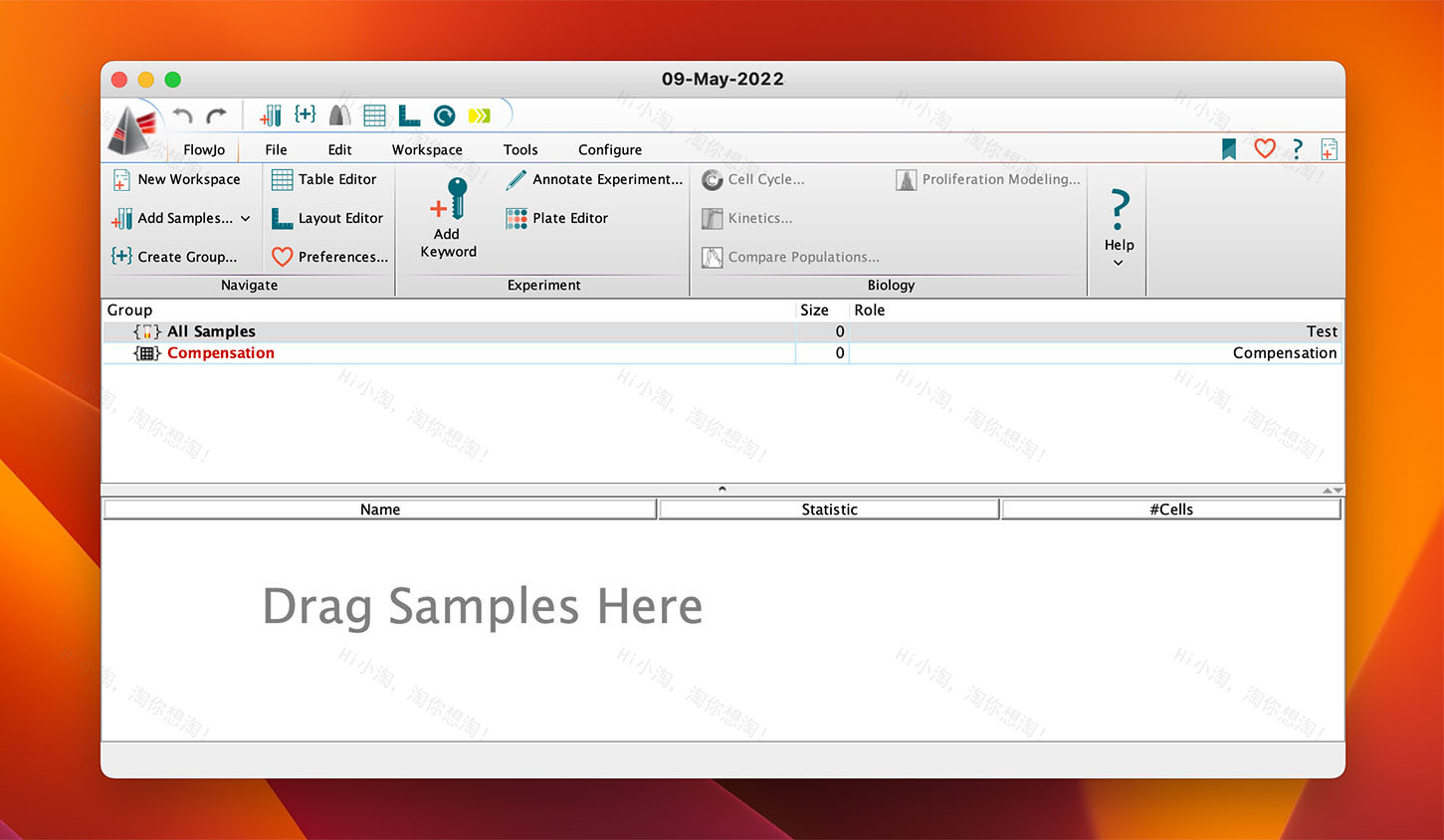The image size is (1444, 840).
Task: Click the undo arrow in the toolbar
Action: tap(181, 114)
